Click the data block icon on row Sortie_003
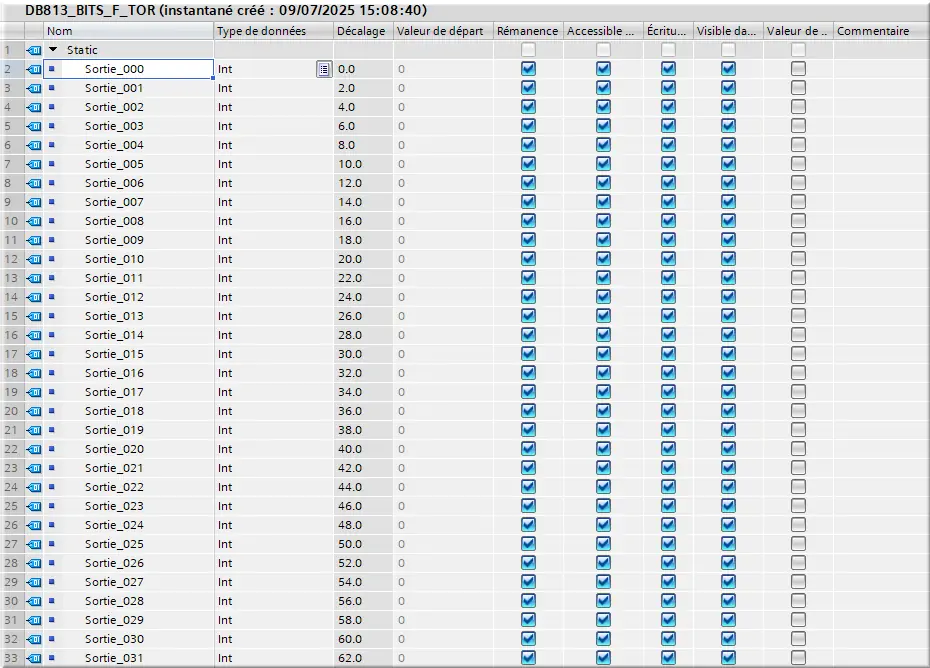930x668 pixels. click(34, 126)
